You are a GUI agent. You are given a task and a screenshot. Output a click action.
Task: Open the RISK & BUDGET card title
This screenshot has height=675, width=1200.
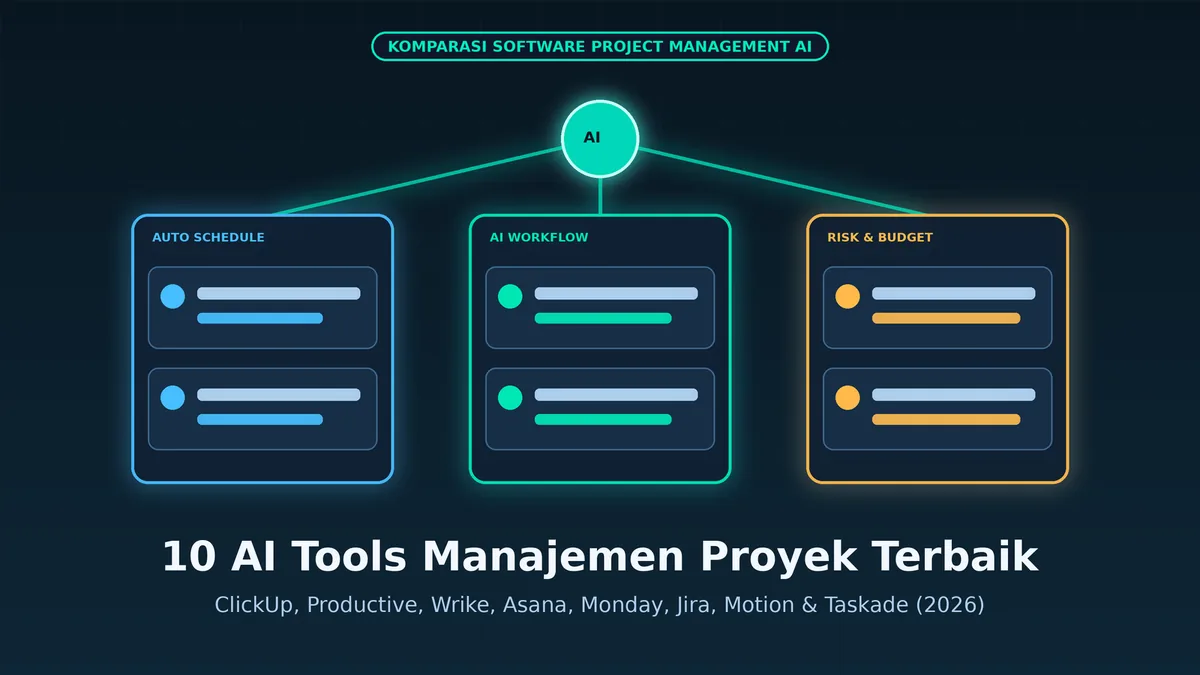tap(880, 238)
